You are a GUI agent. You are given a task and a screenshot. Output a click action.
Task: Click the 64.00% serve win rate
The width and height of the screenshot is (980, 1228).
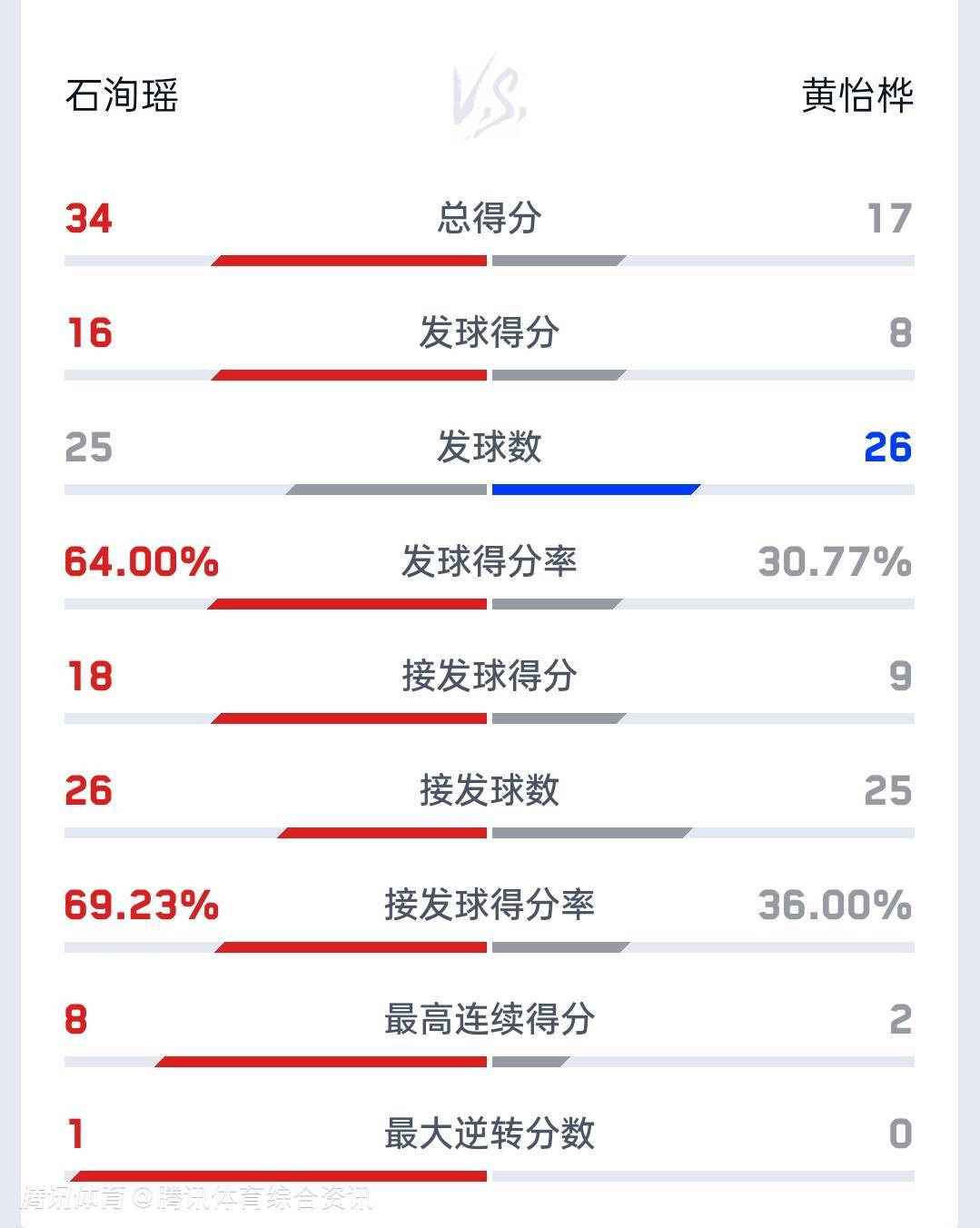tap(142, 562)
